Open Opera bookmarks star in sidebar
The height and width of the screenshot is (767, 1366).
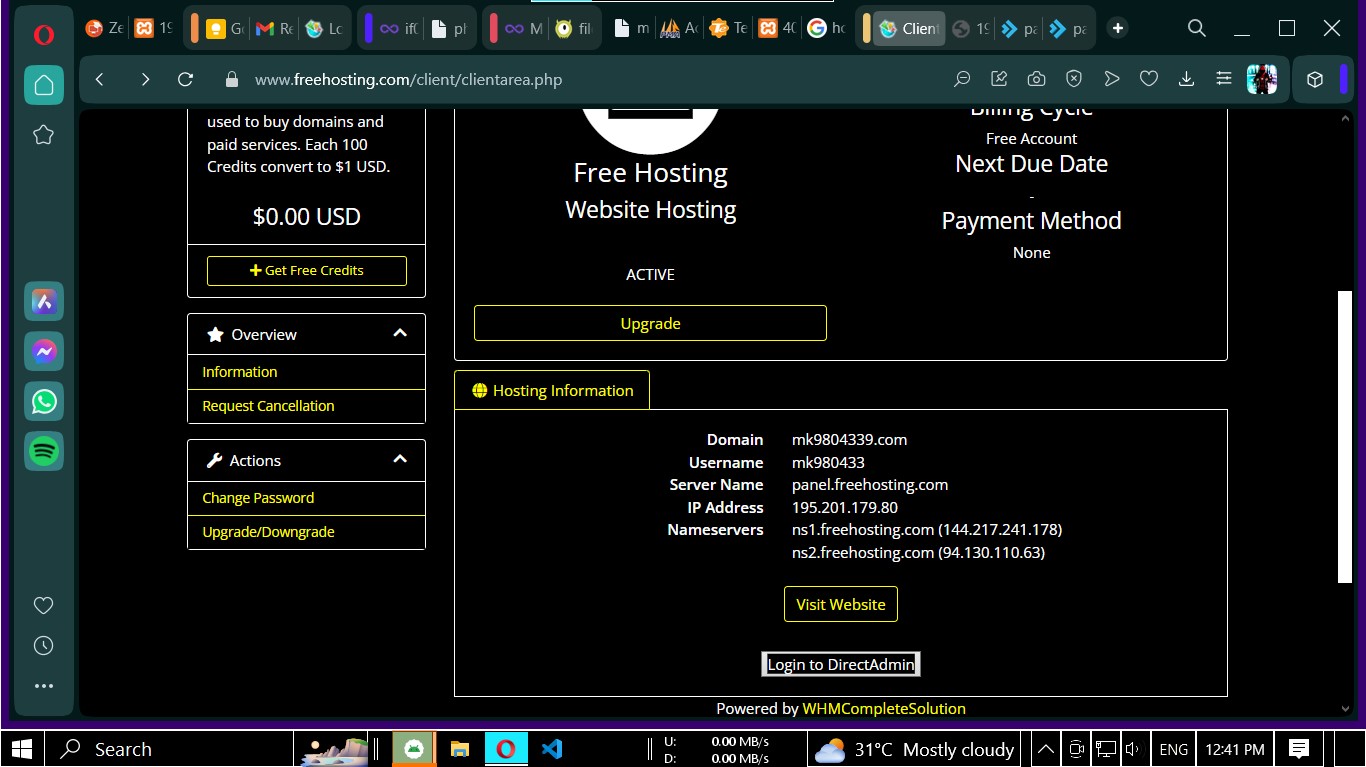tap(43, 135)
